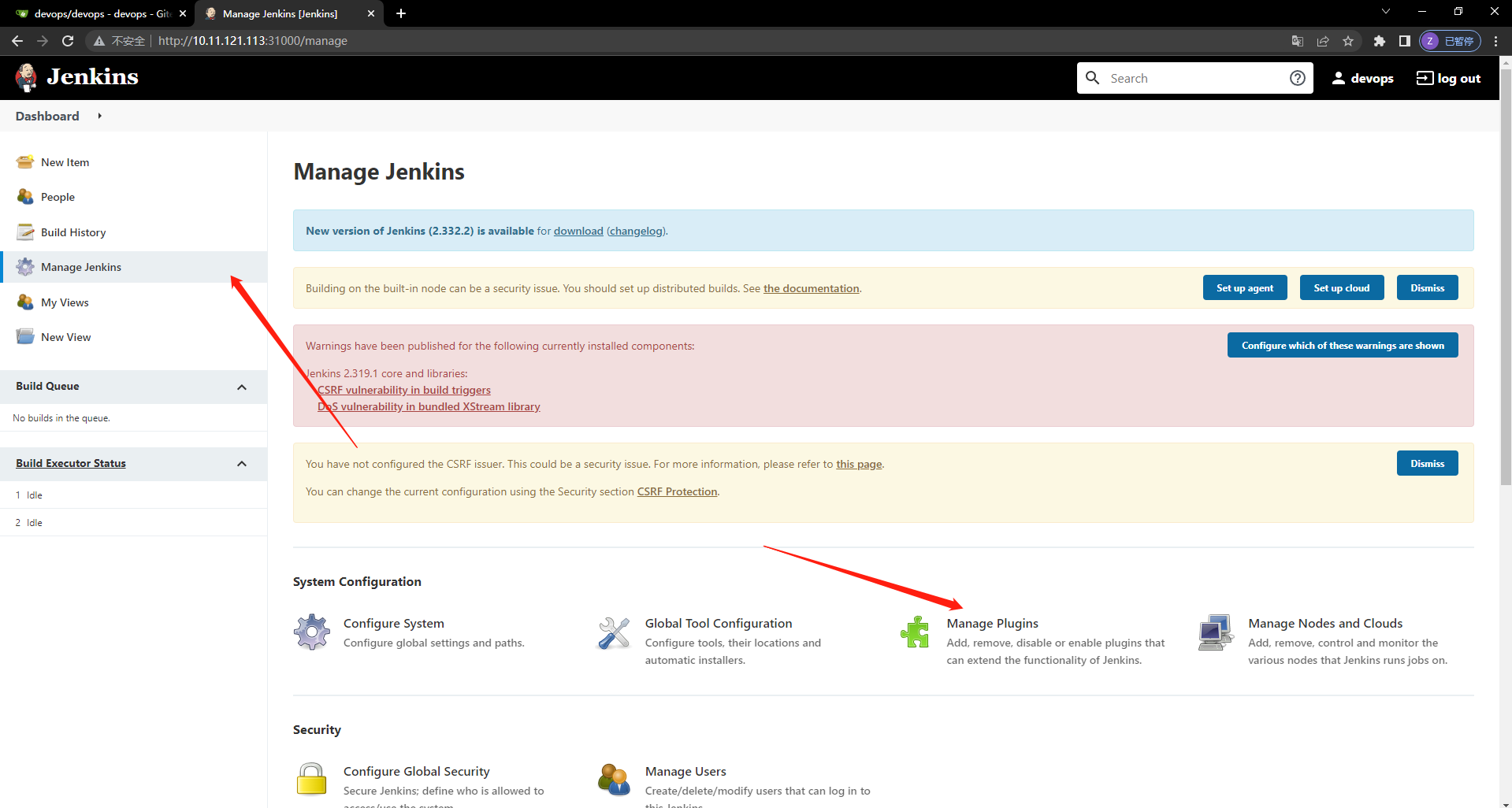Click the Manage Users title link
Screen dimensions: 1512x808
(685, 771)
